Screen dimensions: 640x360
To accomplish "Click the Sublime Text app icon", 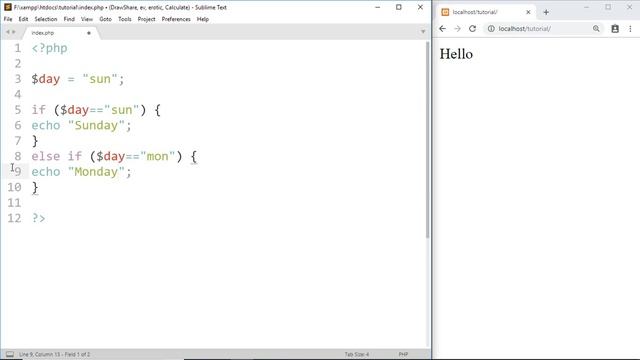I will (x=7, y=7).
